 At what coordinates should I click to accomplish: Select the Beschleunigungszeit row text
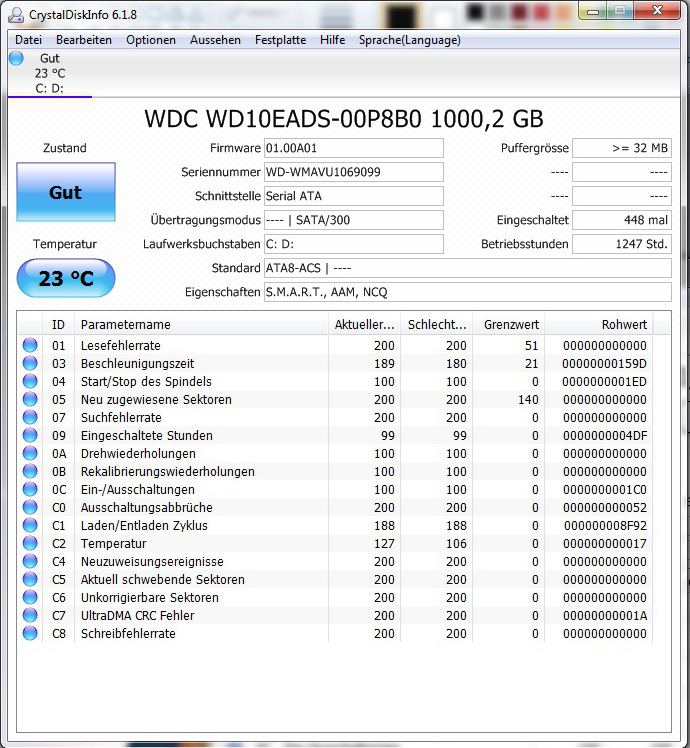[x=137, y=364]
